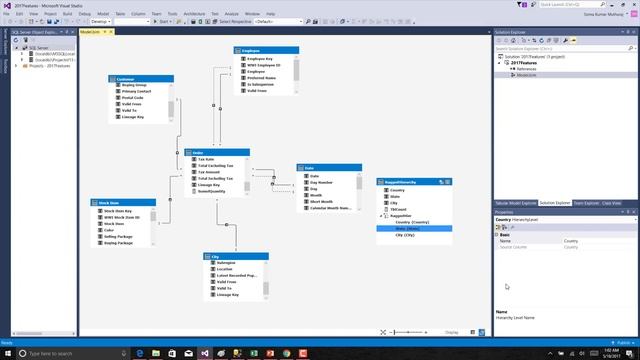Switch to Tabular Model Explorer tab
Image resolution: width=640 pixels, height=360 pixels.
pos(516,203)
